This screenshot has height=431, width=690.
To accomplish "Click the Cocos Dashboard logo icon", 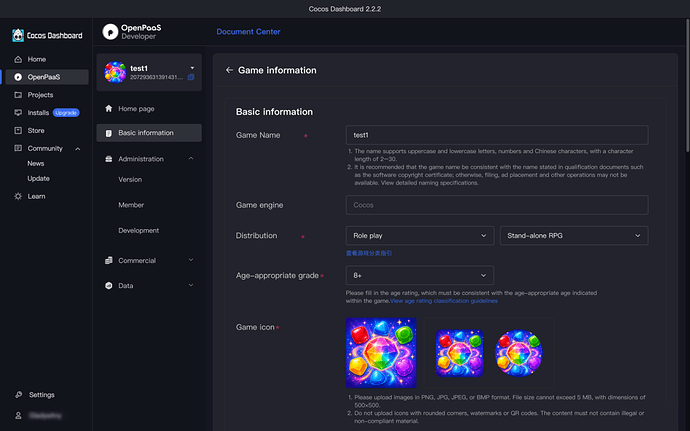I will click(x=18, y=35).
